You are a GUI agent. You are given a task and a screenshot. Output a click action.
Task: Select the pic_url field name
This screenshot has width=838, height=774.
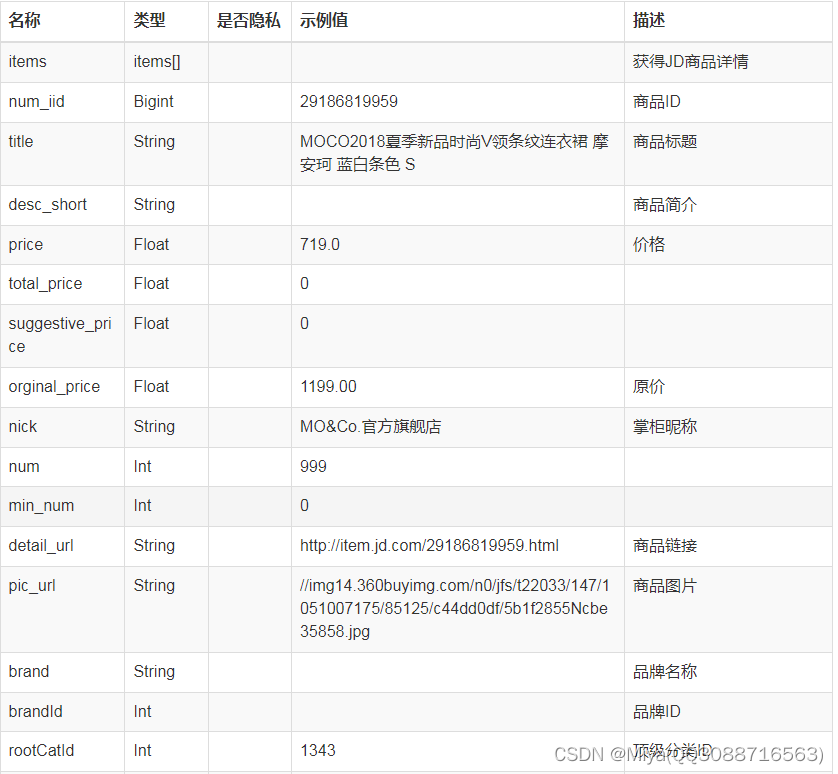32,586
